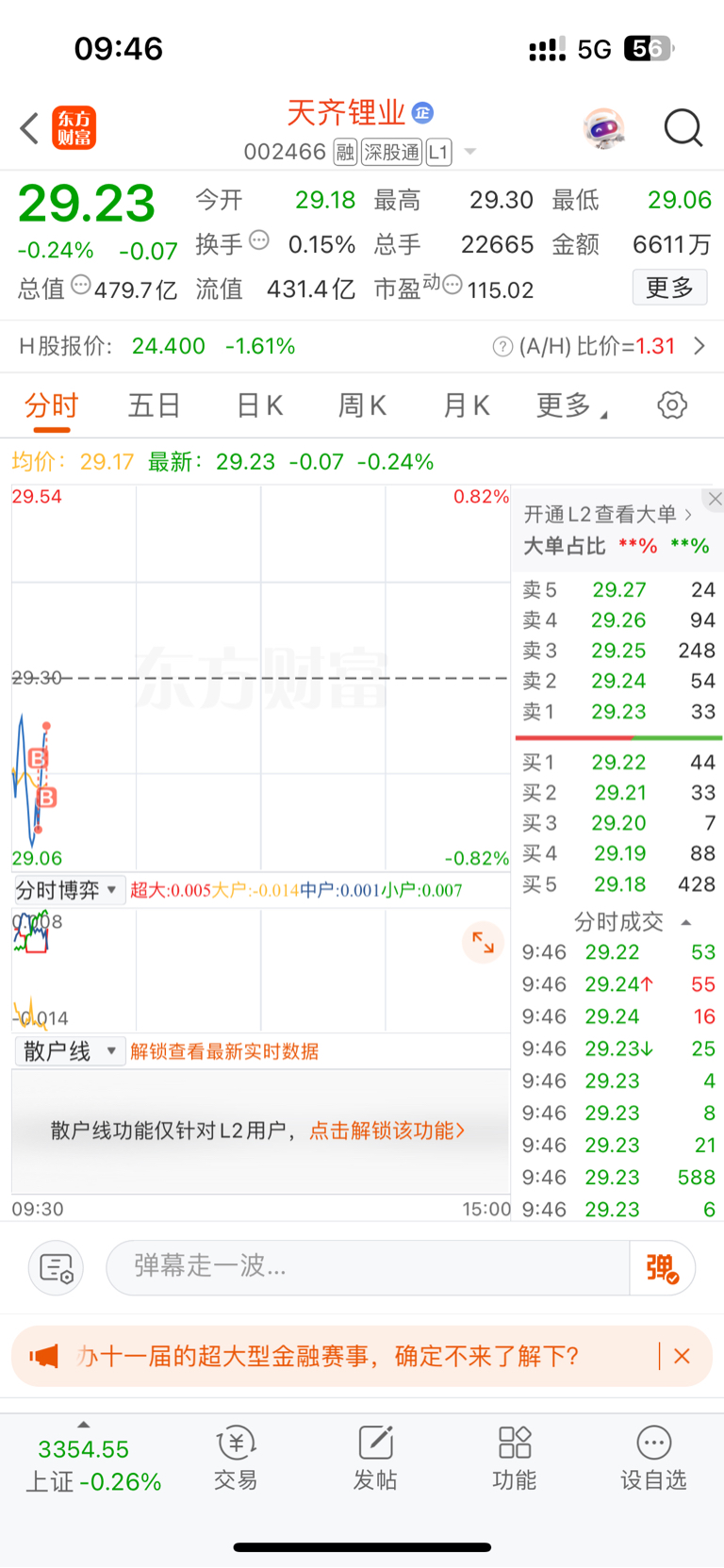Open the 金融赛事 banner announcement

pyautogui.click(x=327, y=1357)
